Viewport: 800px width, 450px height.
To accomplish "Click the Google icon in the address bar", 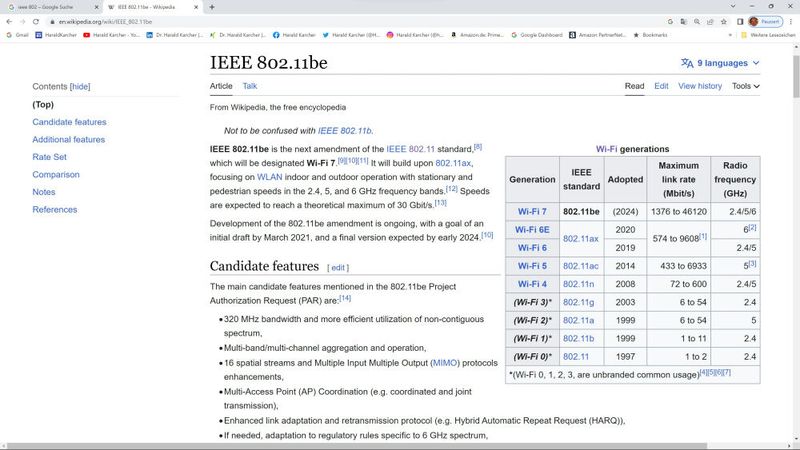I will coord(670,22).
